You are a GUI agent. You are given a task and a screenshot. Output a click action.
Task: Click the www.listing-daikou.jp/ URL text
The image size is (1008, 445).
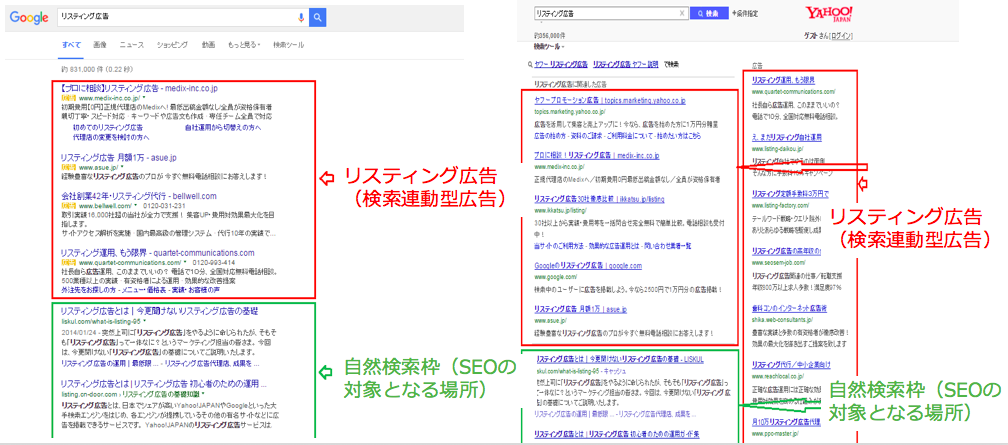777,149
